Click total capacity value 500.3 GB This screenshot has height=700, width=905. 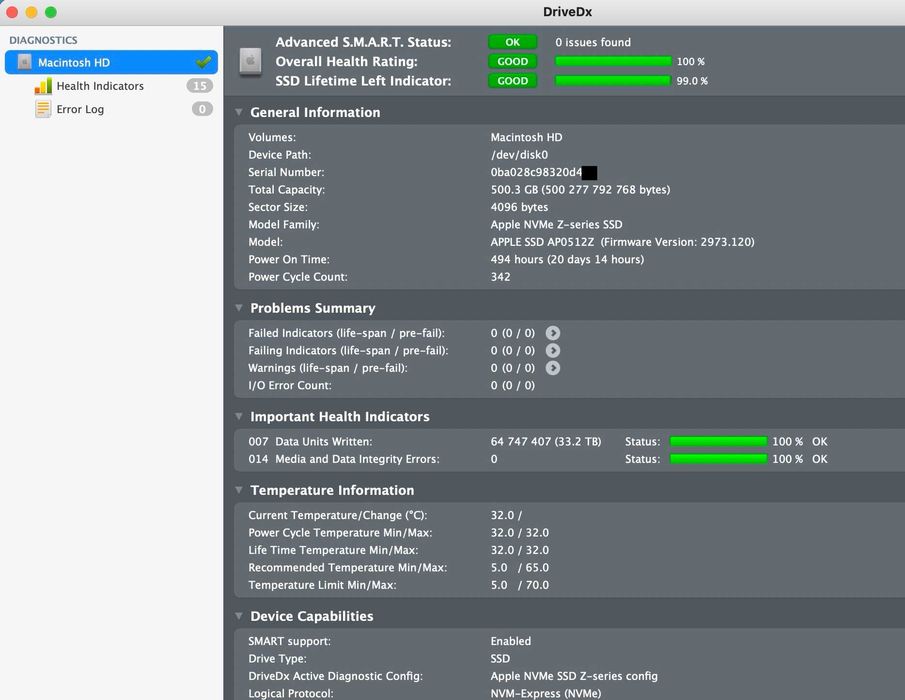click(x=580, y=189)
